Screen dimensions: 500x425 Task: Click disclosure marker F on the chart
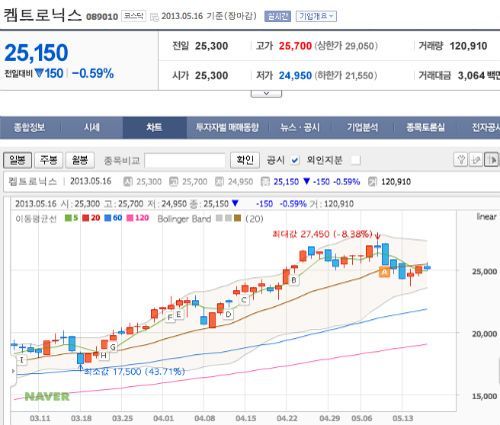pyautogui.click(x=170, y=317)
